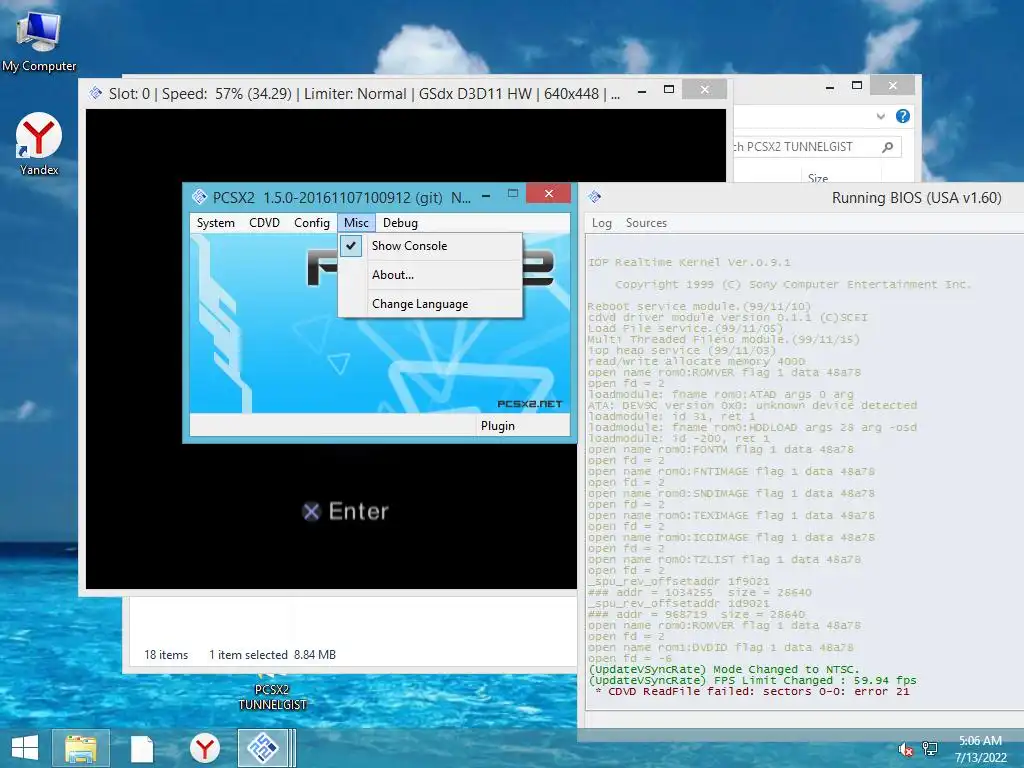This screenshot has height=768, width=1024.
Task: Maximize the PCSX2 main window
Action: click(513, 194)
